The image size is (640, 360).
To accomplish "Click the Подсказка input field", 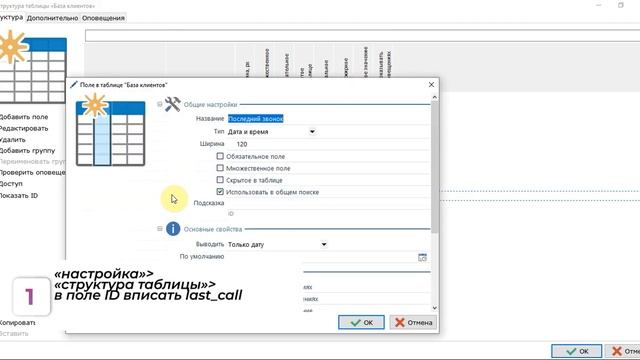I will point(328,203).
